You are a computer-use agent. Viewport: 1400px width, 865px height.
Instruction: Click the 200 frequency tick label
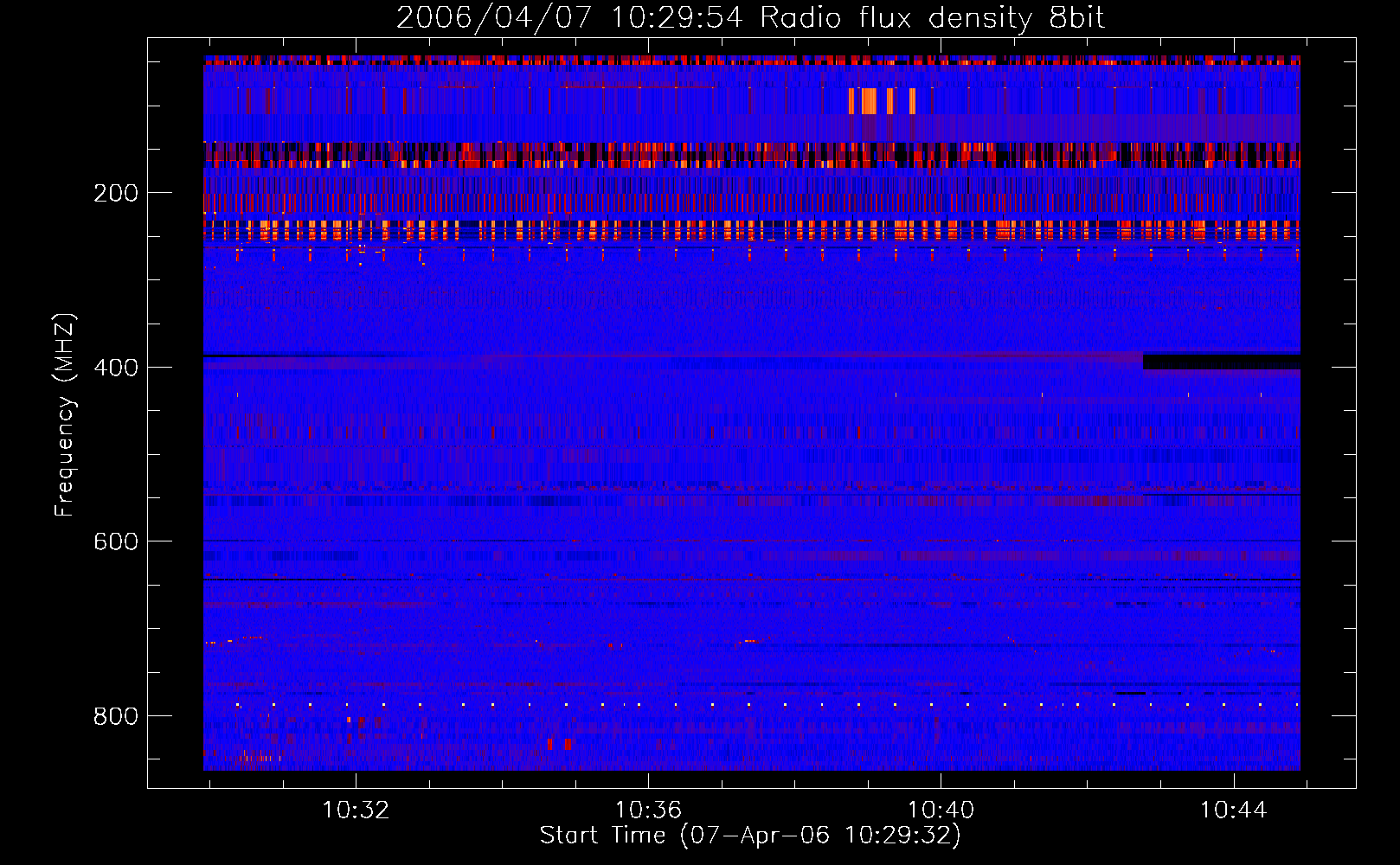coord(116,193)
